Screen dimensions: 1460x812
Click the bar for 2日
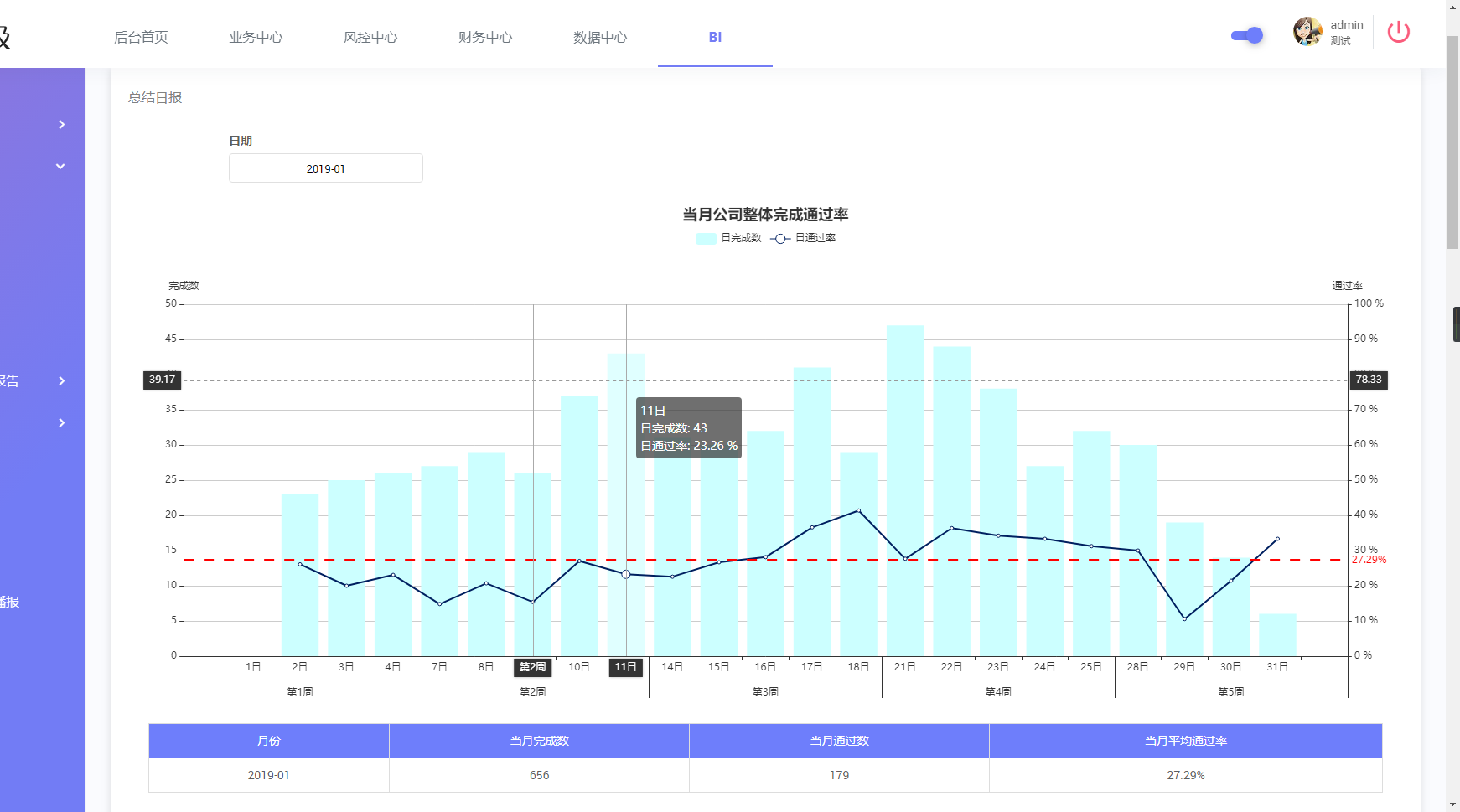pyautogui.click(x=300, y=575)
